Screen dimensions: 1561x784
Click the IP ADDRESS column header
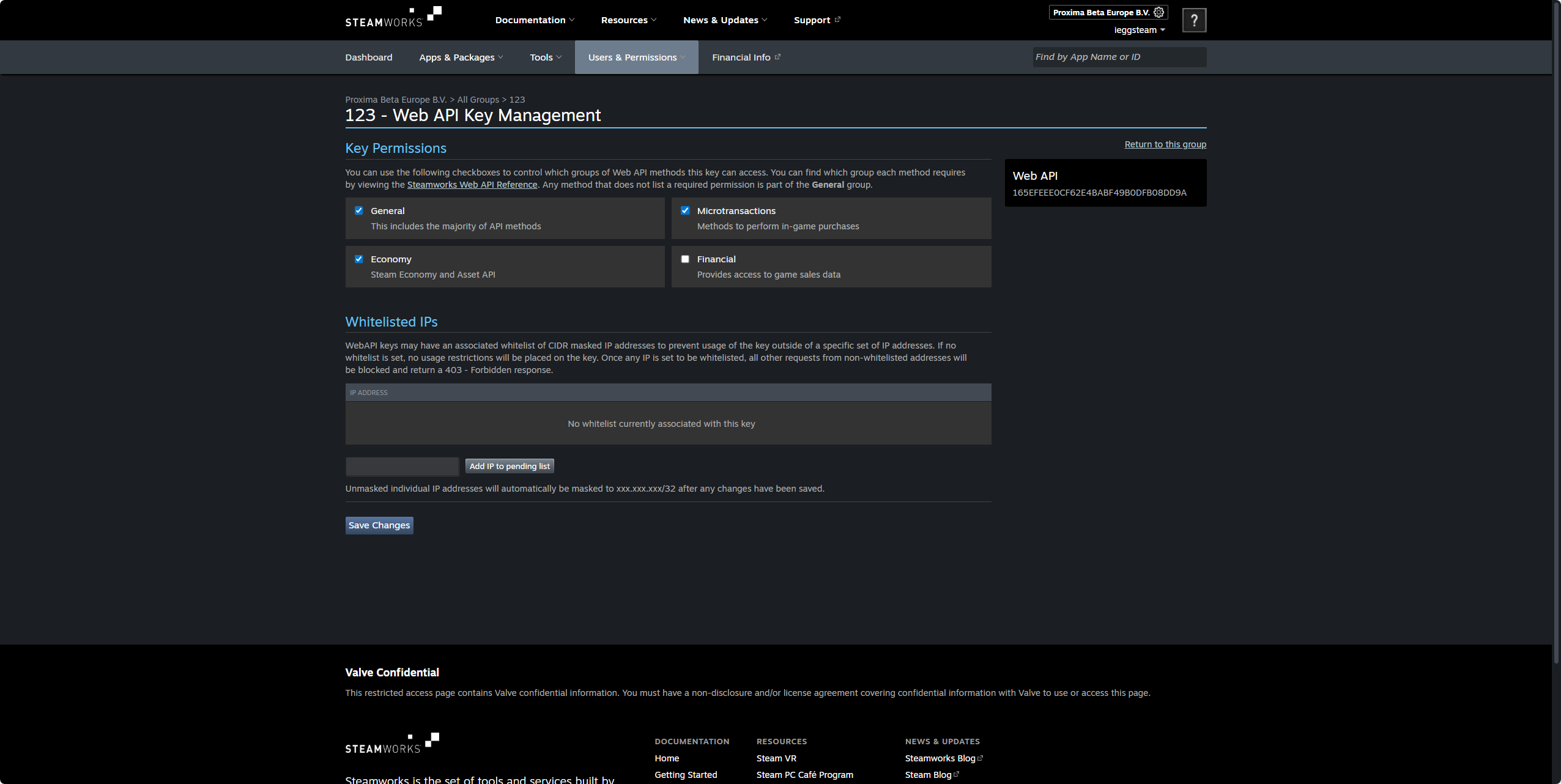pyautogui.click(x=369, y=393)
